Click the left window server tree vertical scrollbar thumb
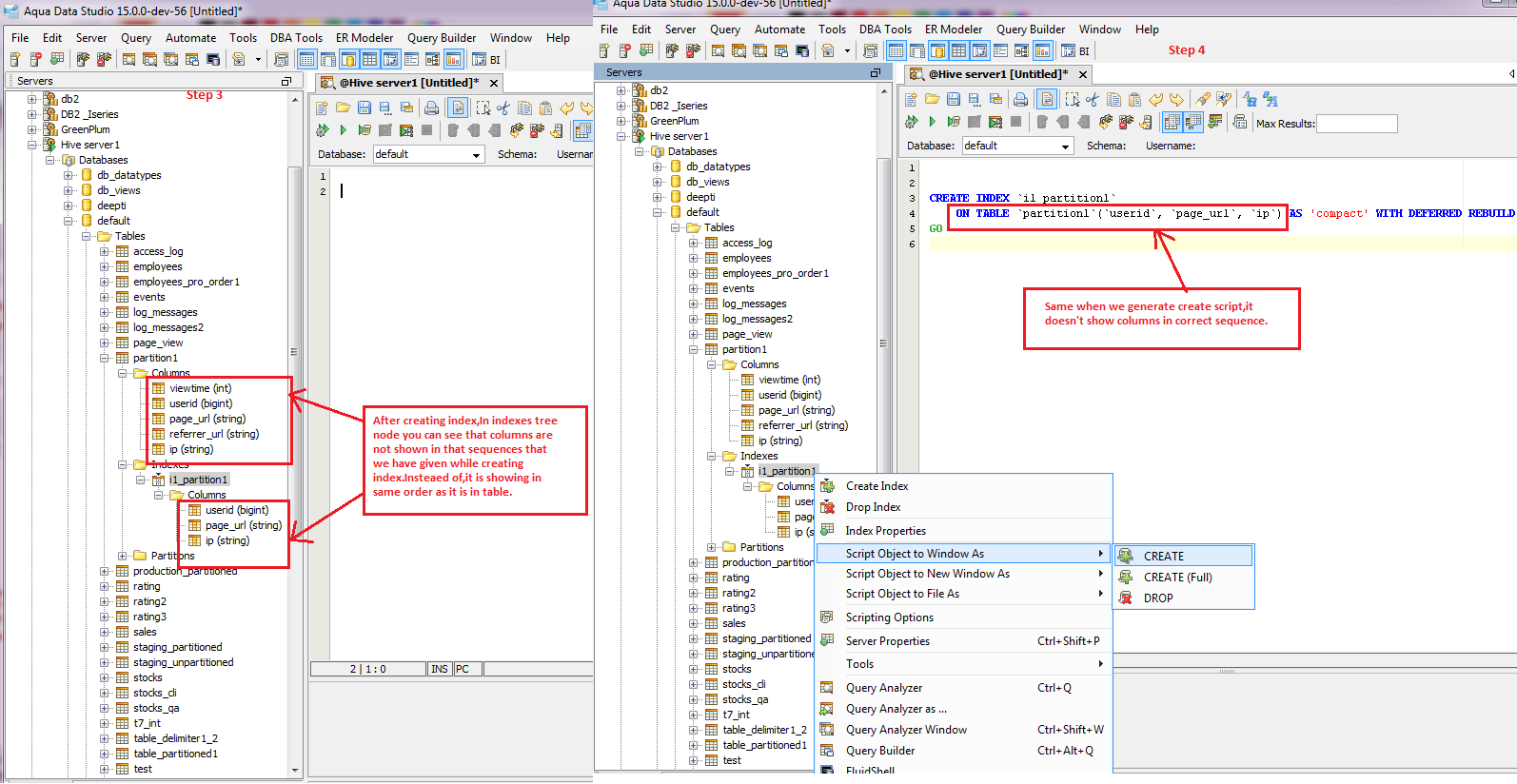 click(294, 352)
